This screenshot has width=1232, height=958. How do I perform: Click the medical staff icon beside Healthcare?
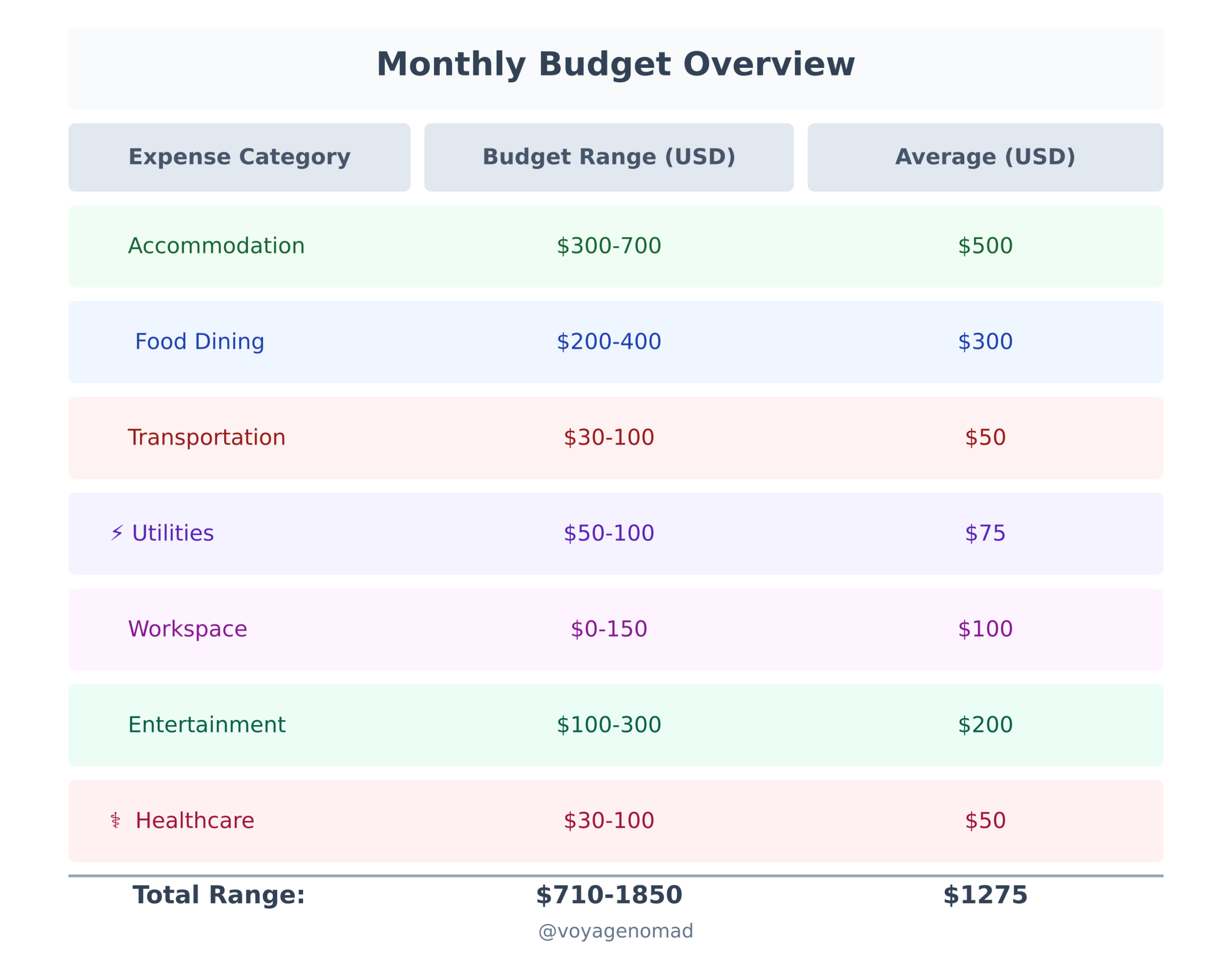115,820
